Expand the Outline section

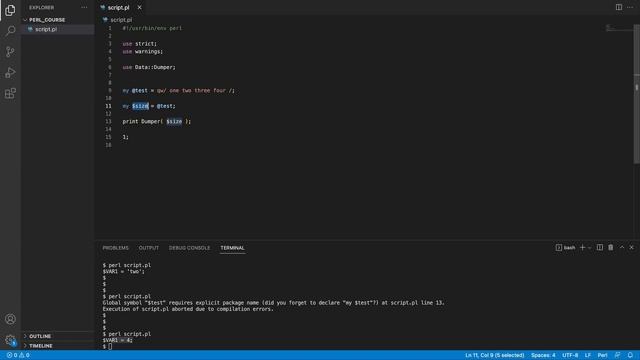[40, 336]
